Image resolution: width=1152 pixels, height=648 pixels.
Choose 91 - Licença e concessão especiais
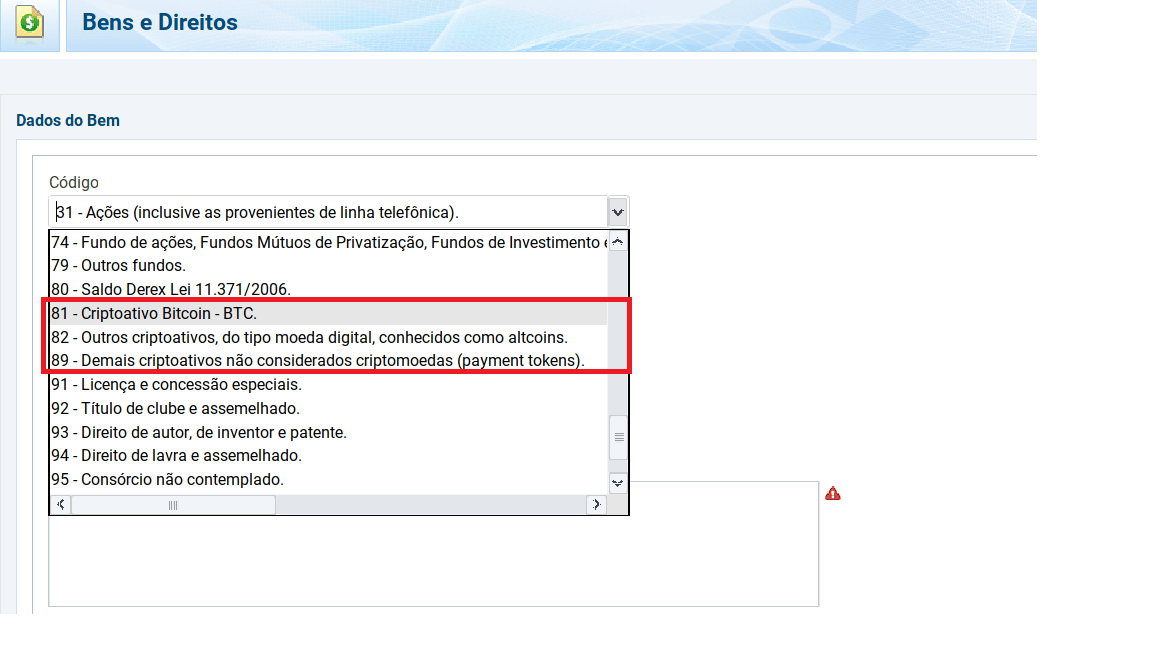[x=176, y=384]
